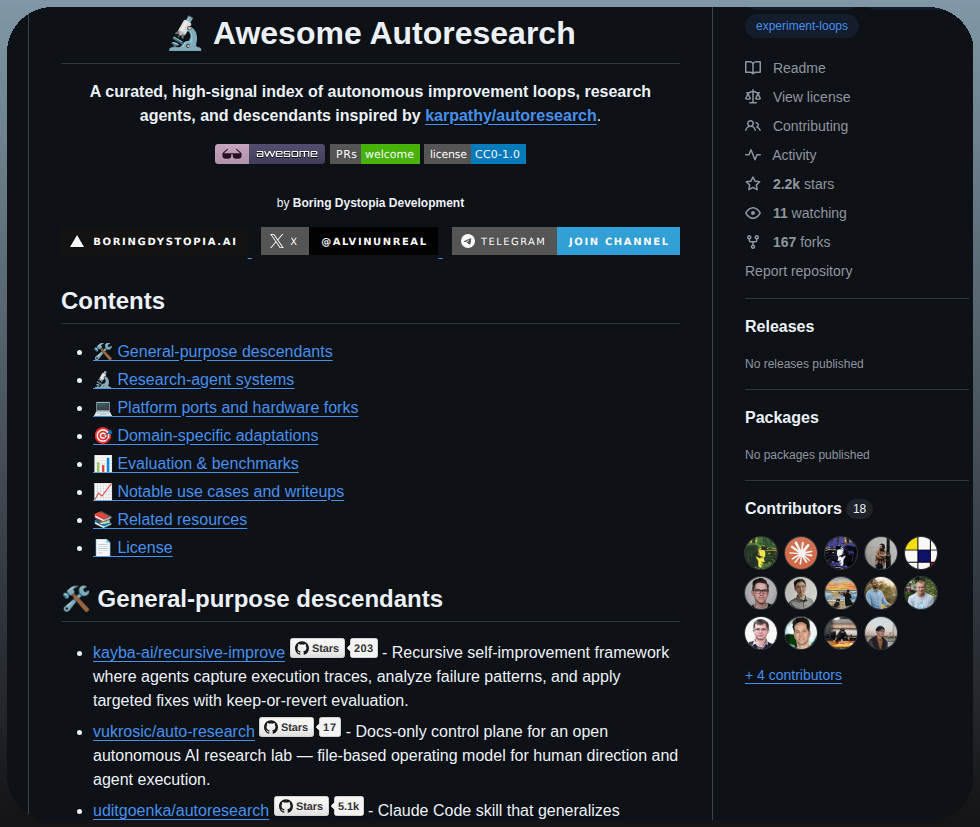View the 2.2k stars list
Viewport: 980px width, 827px height.
[789, 184]
